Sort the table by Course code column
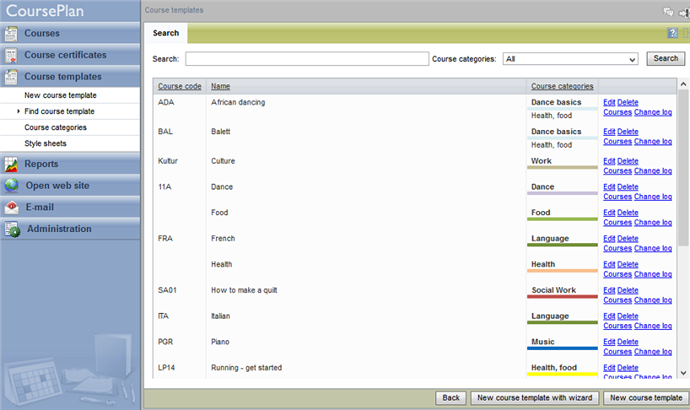 point(180,86)
